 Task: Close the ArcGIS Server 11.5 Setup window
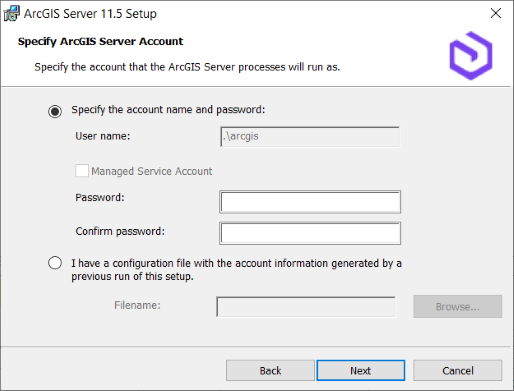pyautogui.click(x=496, y=13)
